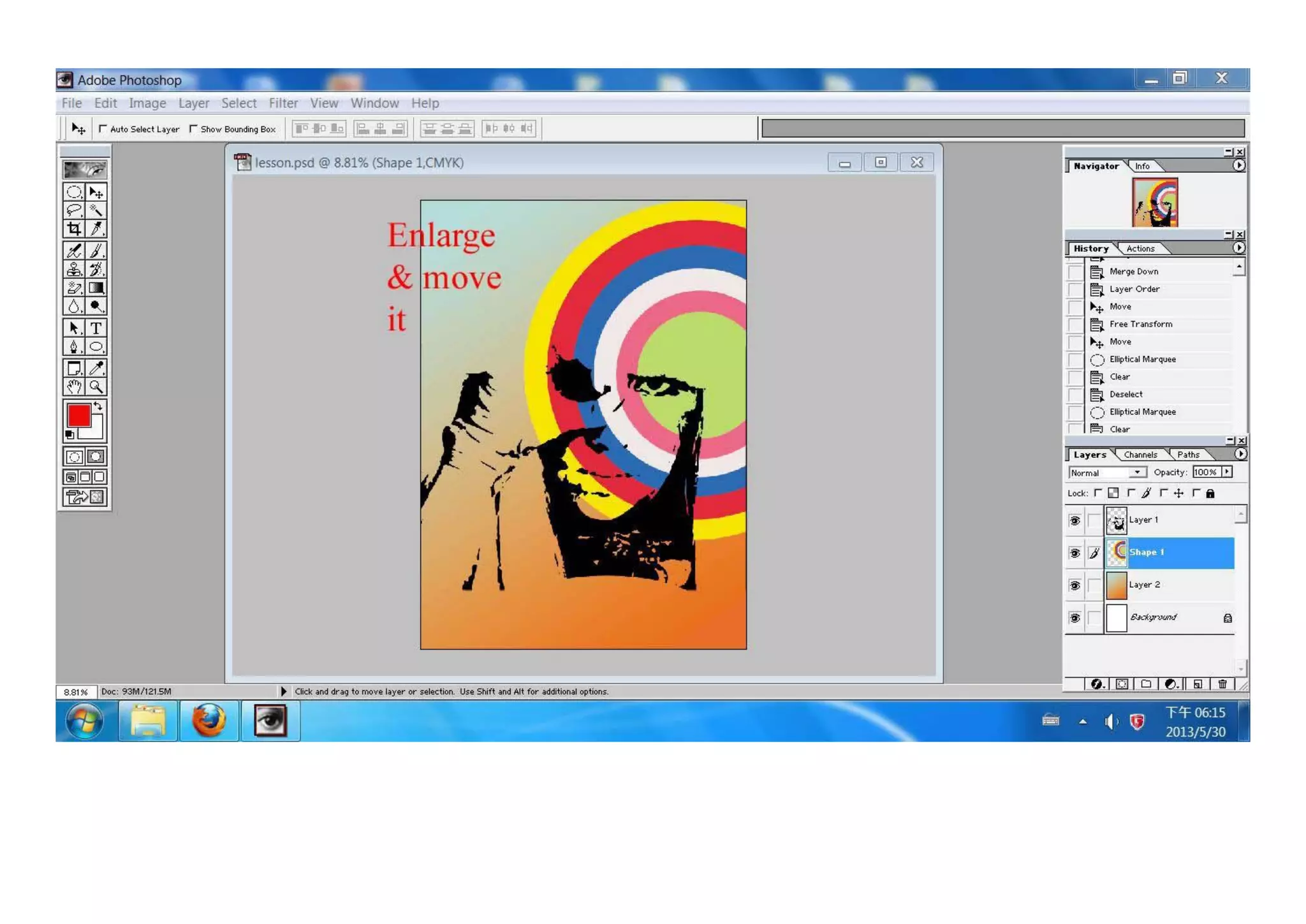
Task: Click Jump to ImageReady button
Action: (85, 497)
